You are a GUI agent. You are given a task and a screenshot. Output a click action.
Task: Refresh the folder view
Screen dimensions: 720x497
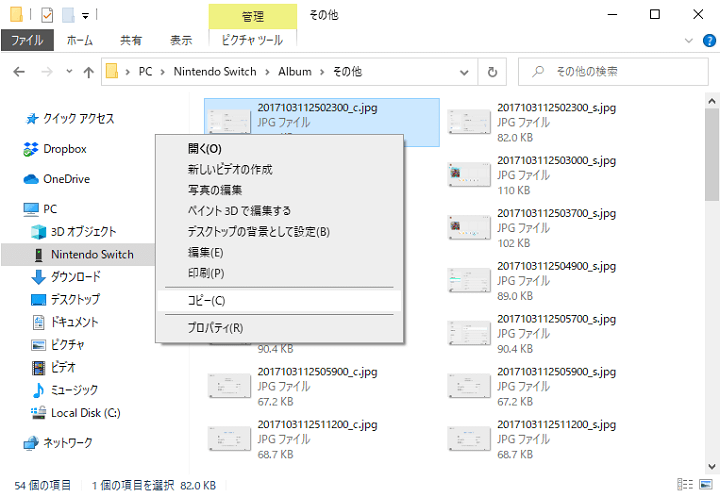[x=492, y=72]
